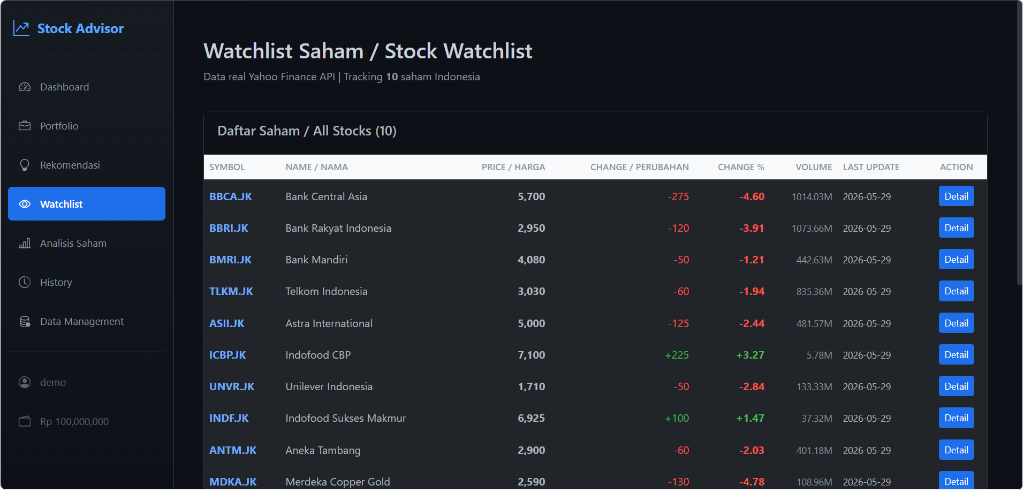The height and width of the screenshot is (490, 1024).
Task: Click the Rekomendasi lightbulb icon
Action: point(25,165)
